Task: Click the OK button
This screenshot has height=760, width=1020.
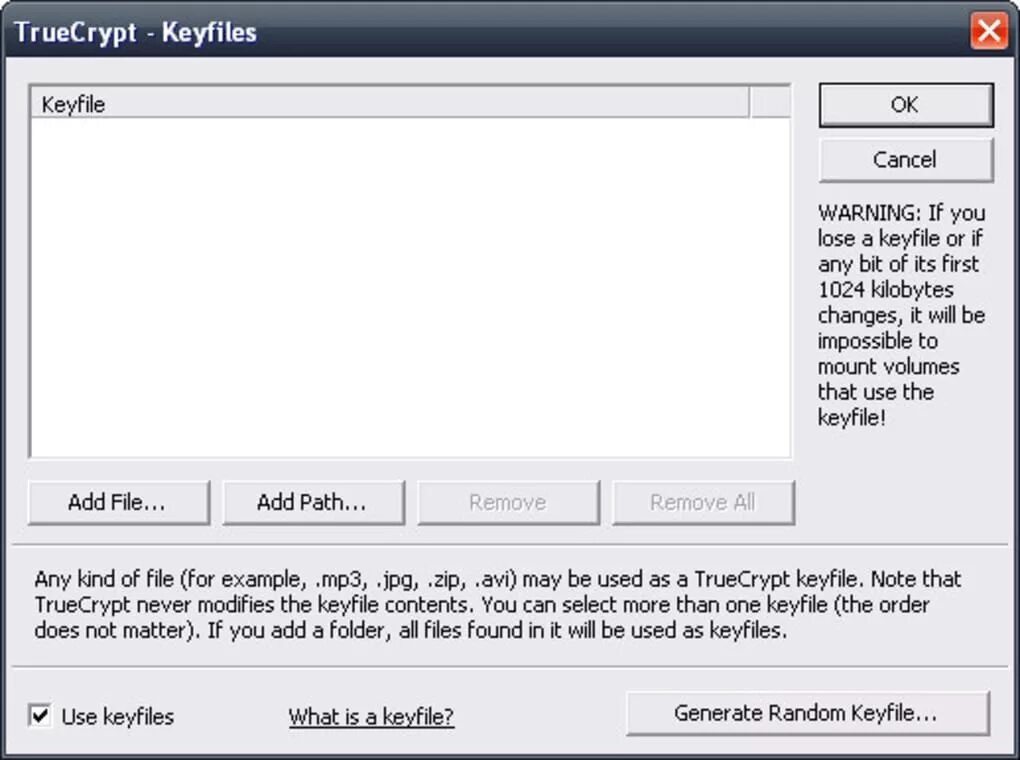Action: click(906, 105)
